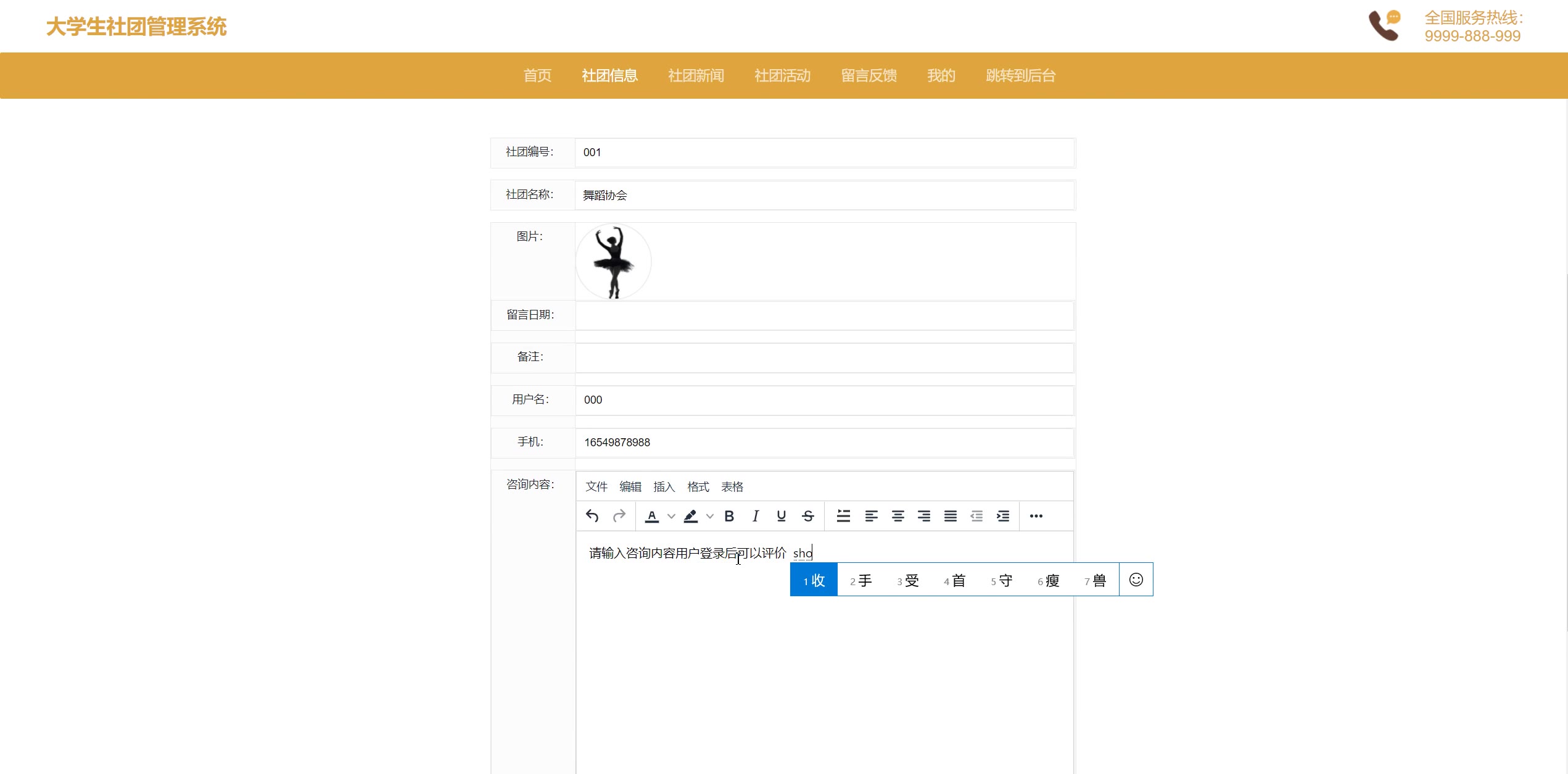The width and height of the screenshot is (1568, 774).
Task: Expand highlight color dropdown arrow
Action: click(x=710, y=517)
